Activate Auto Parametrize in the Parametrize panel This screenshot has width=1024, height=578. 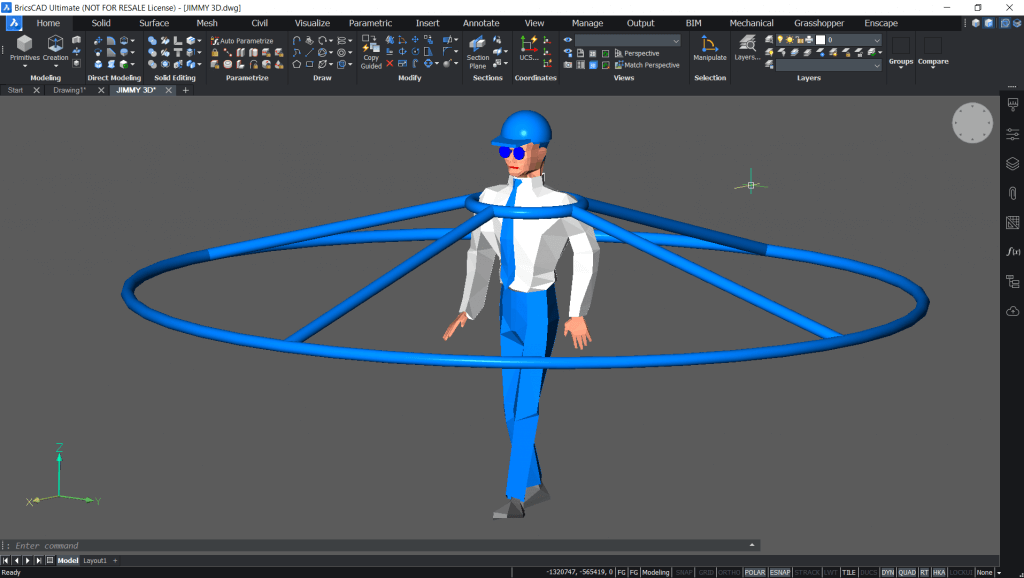click(240, 40)
